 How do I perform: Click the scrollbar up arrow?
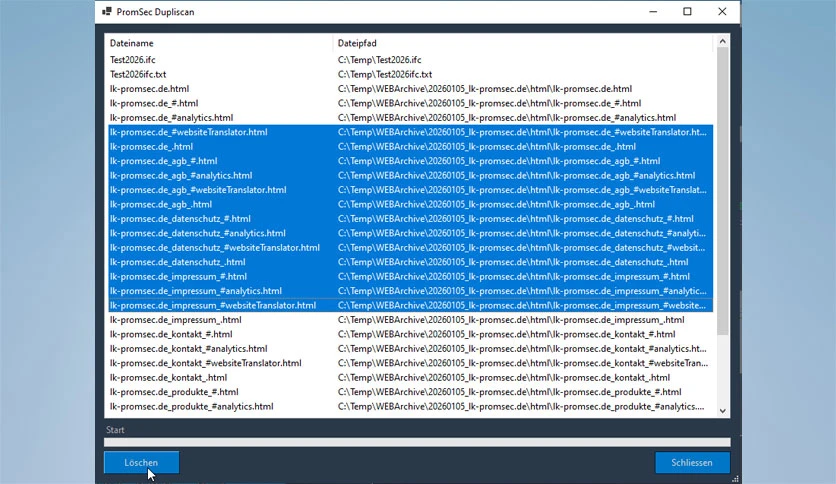722,41
